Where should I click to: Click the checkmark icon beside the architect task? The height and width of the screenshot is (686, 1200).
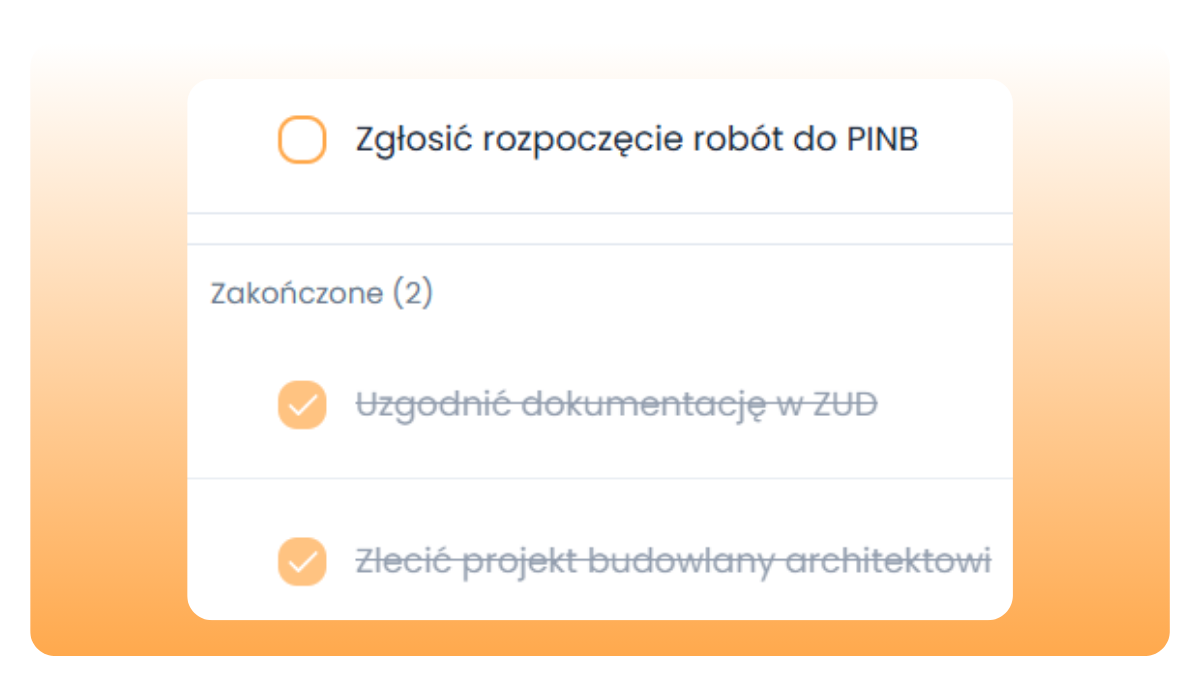[x=302, y=562]
